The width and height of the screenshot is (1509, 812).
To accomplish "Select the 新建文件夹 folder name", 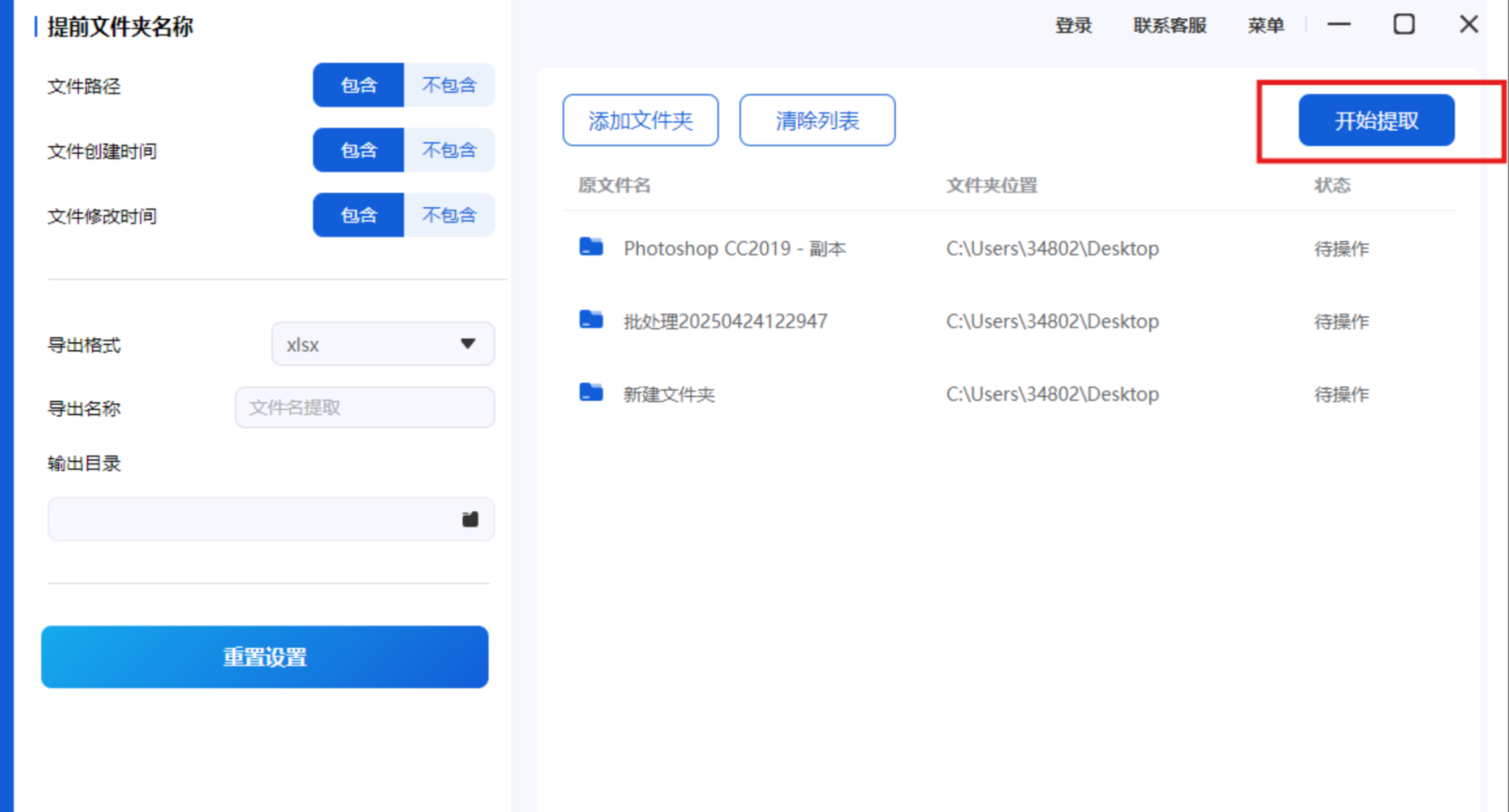I will pos(669,394).
